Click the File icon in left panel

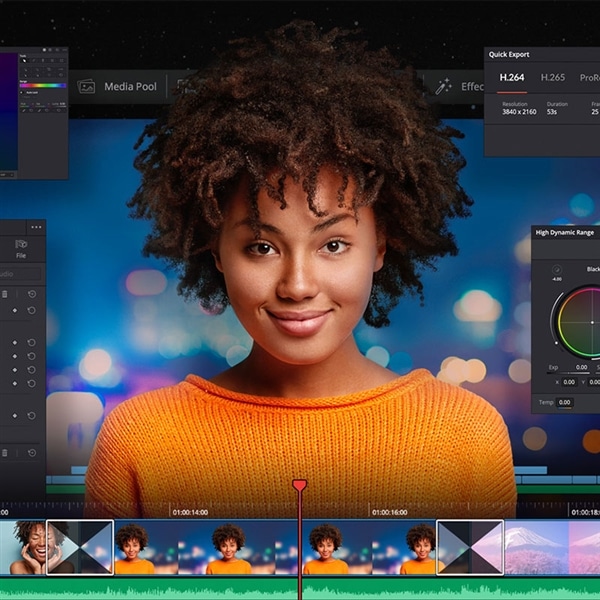[21, 245]
